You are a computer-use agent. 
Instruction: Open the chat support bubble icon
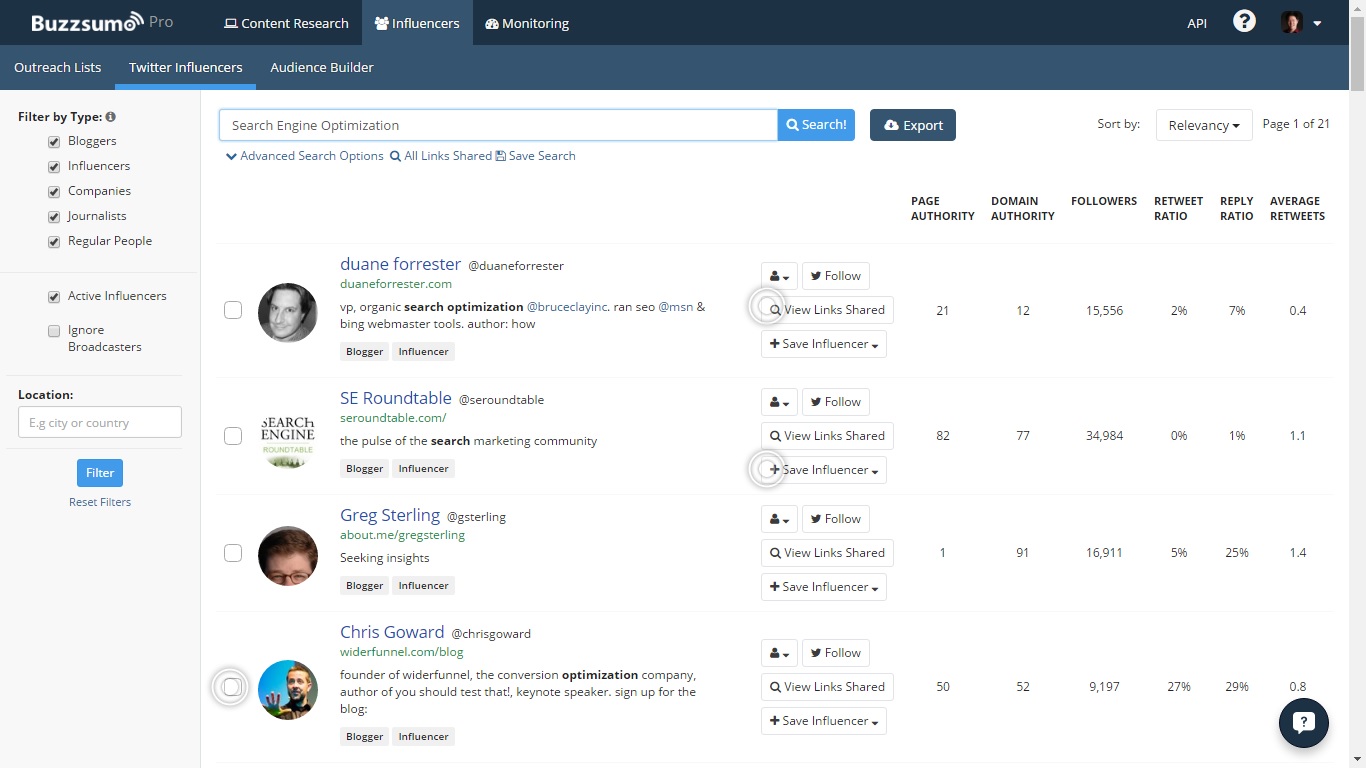click(x=1303, y=723)
